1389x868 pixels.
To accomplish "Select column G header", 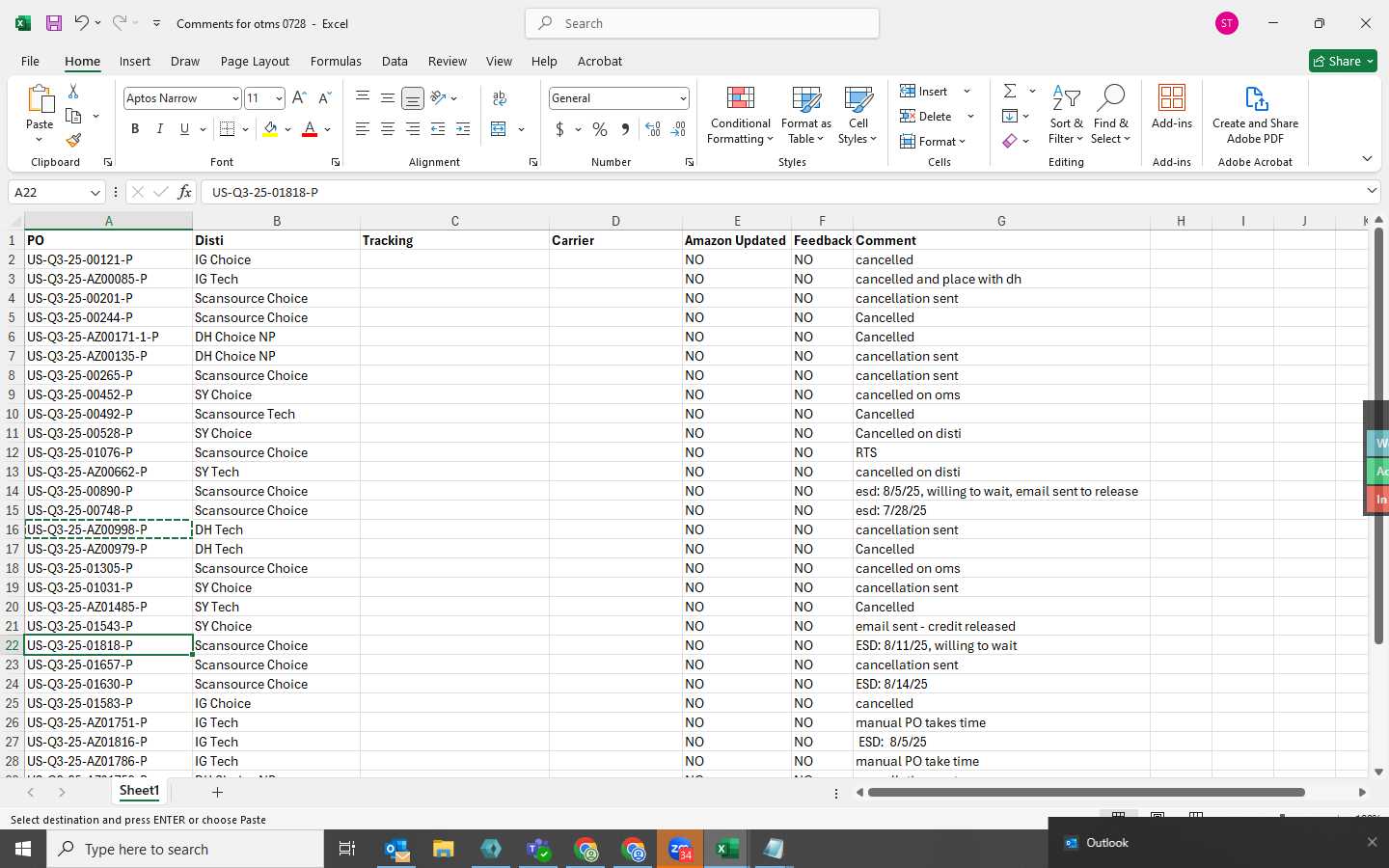I will [x=1001, y=221].
